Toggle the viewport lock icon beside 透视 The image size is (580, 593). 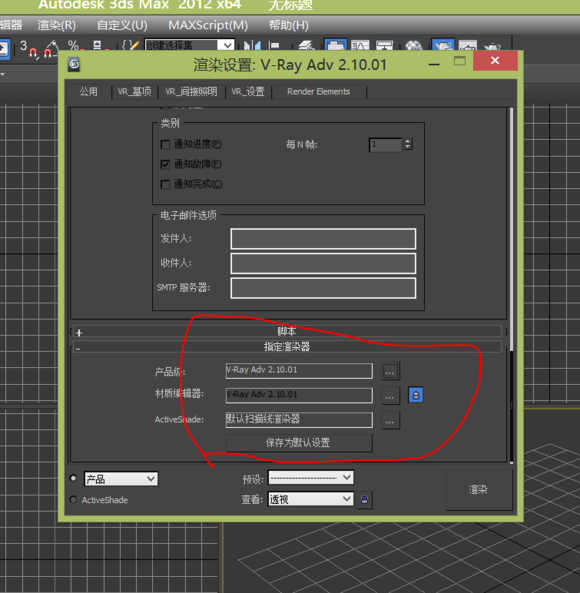(364, 500)
